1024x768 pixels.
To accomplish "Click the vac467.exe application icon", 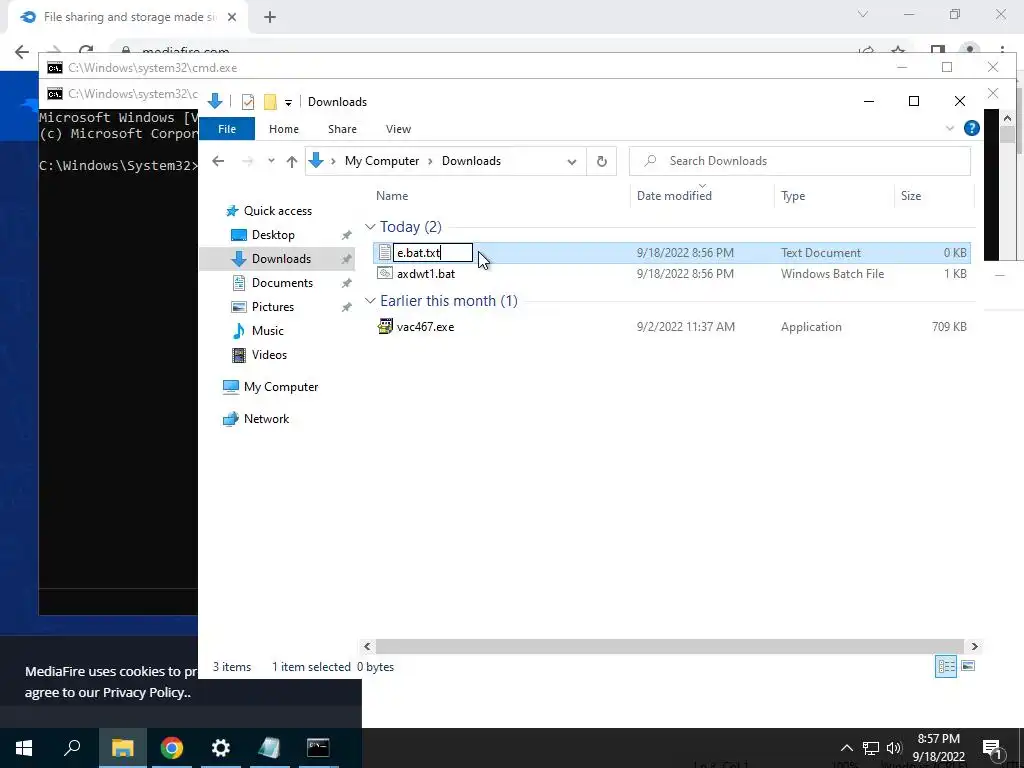I will point(385,327).
